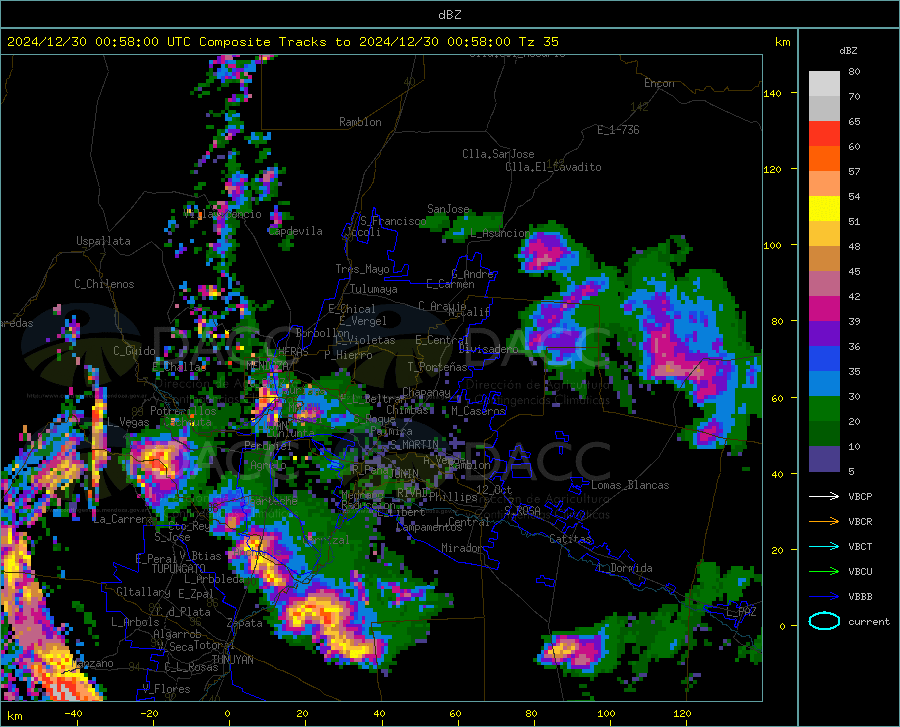This screenshot has width=900, height=727.
Task: Click the Chapanay place label
Action: [426, 392]
